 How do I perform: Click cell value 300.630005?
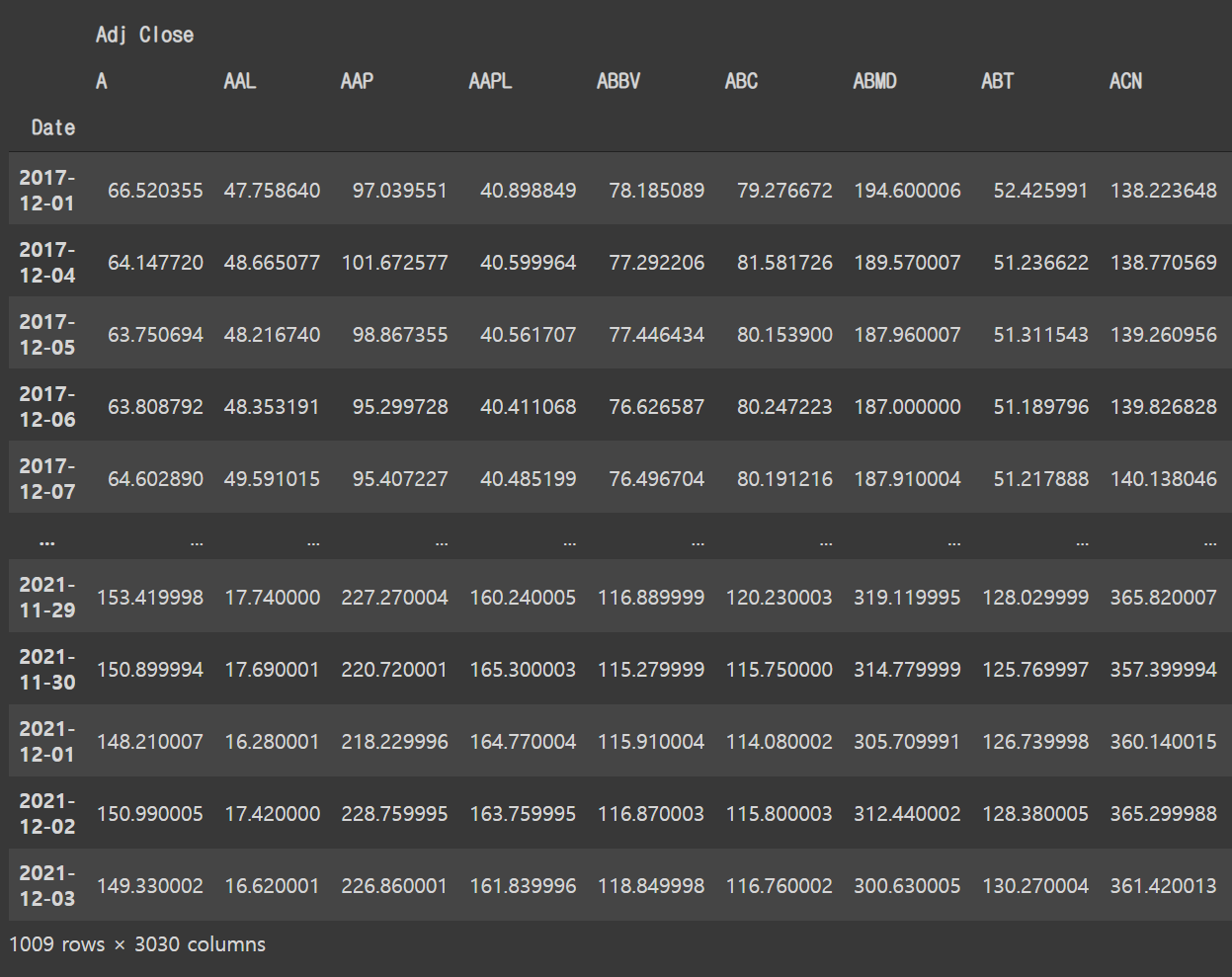pos(907,886)
